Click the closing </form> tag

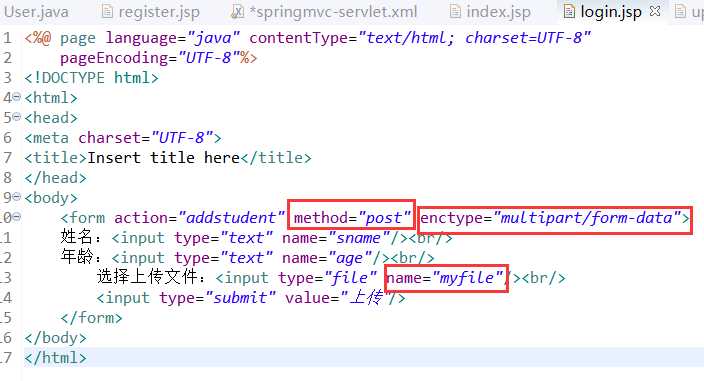click(x=92, y=318)
